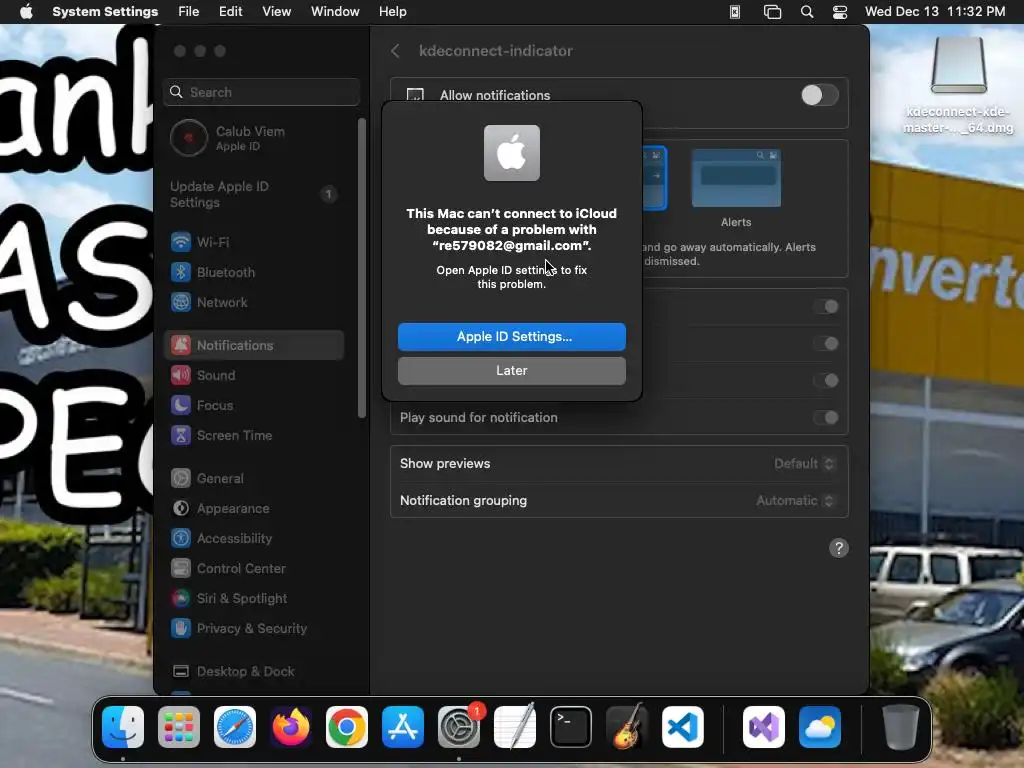
Task: Open Trash from the Dock
Action: click(901, 727)
